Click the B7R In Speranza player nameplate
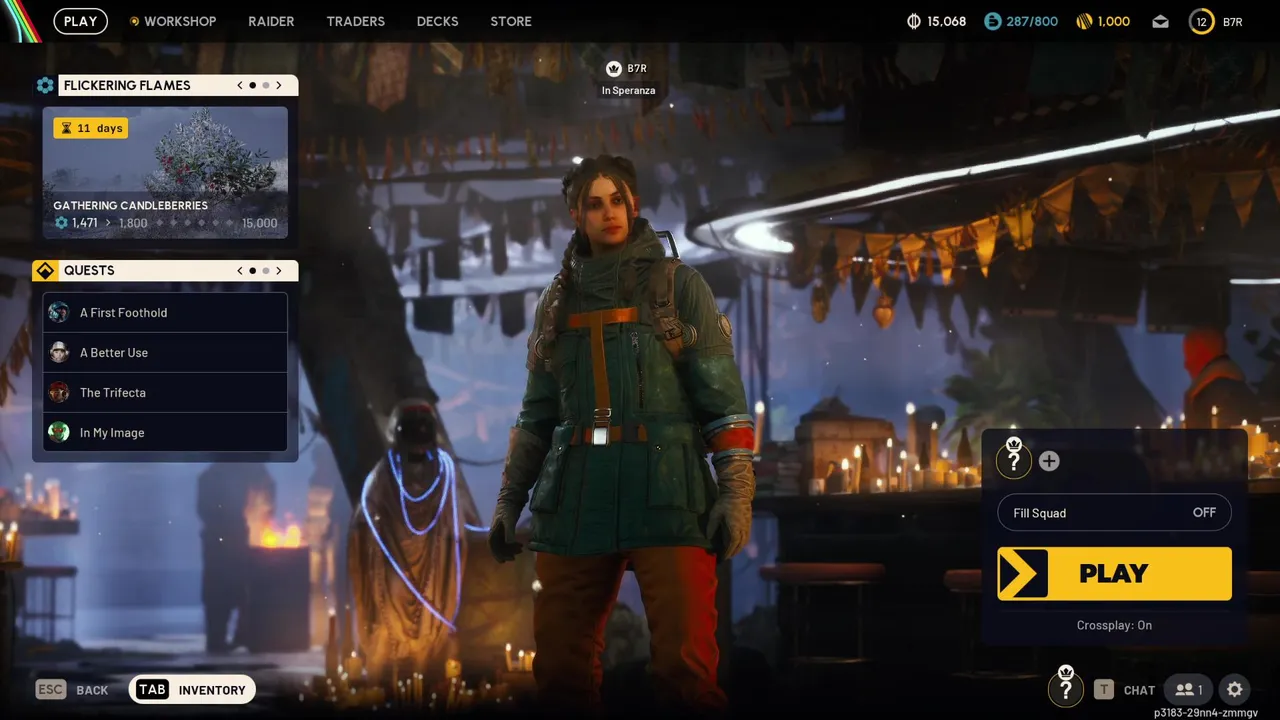The height and width of the screenshot is (720, 1280). point(628,79)
